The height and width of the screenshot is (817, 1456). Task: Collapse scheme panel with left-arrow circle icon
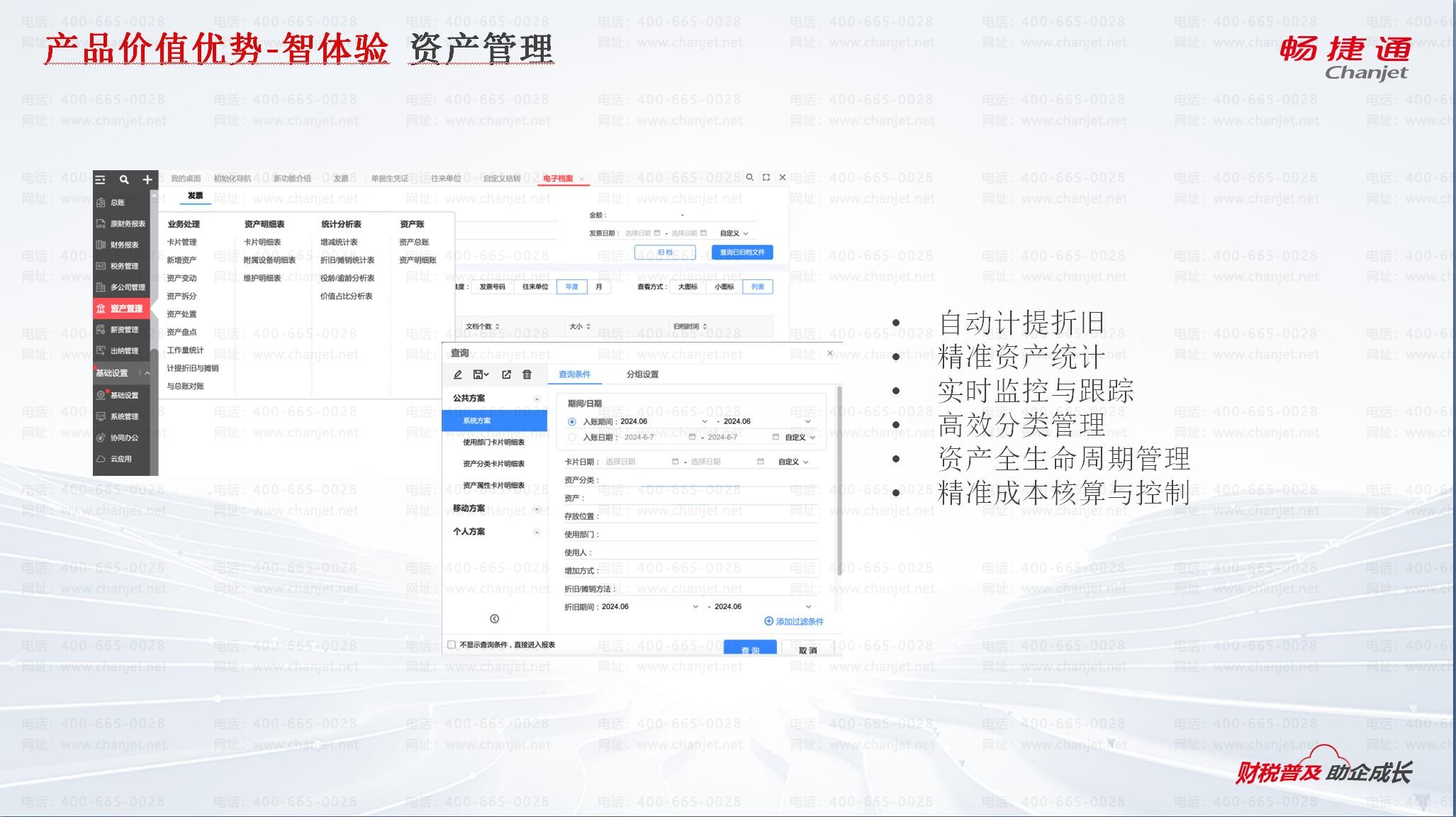click(x=494, y=618)
